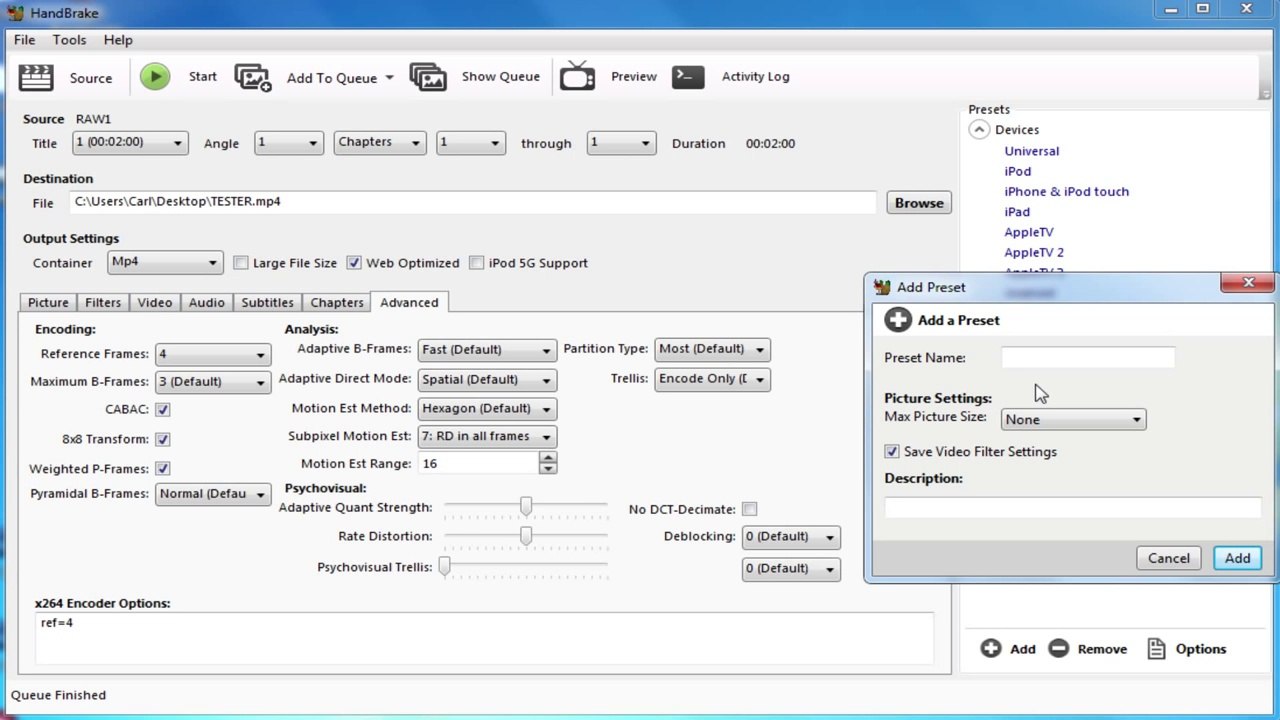This screenshot has height=720, width=1280.
Task: Open the File menu
Action: [x=24, y=40]
